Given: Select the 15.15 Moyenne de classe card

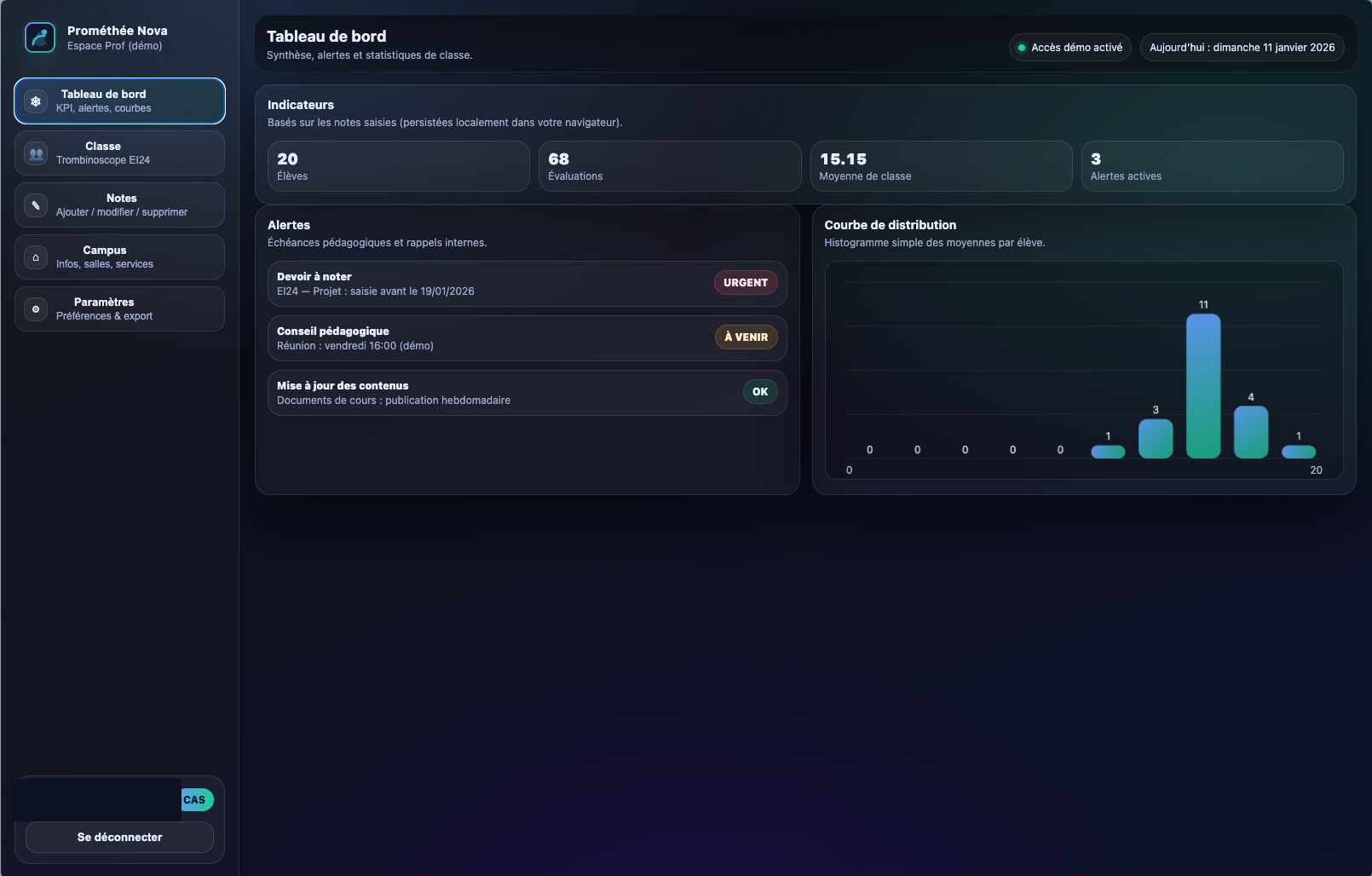Looking at the screenshot, I should 941,166.
